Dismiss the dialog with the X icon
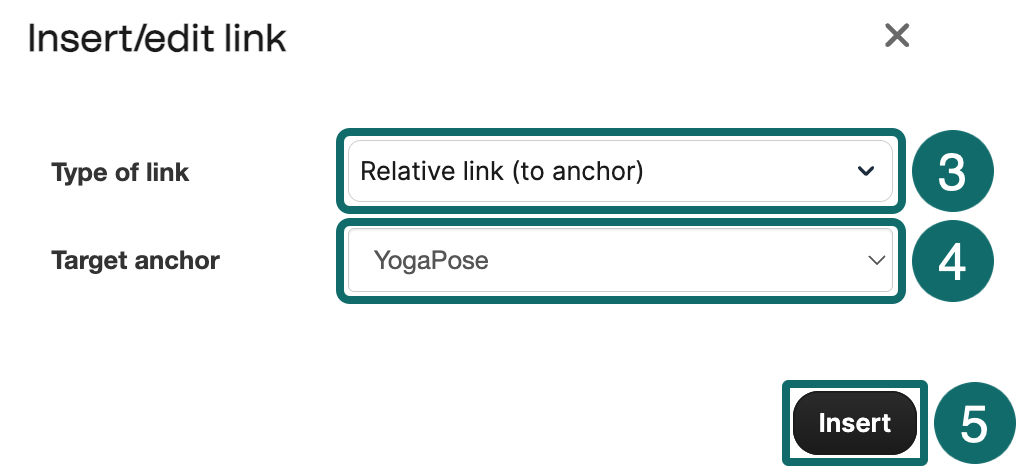1026x474 pixels. pyautogui.click(x=897, y=36)
